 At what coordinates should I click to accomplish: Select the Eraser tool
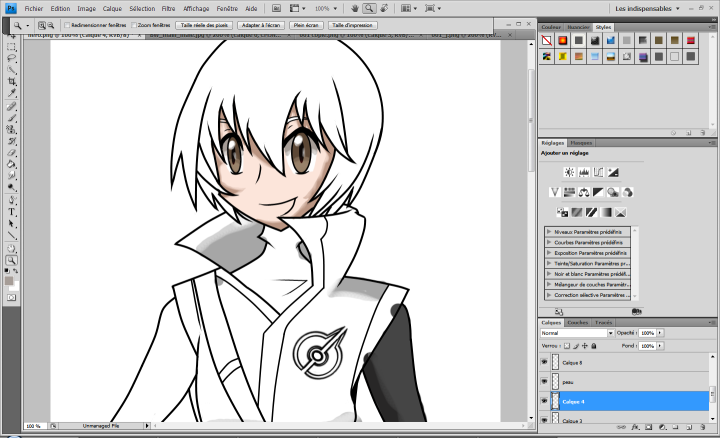[x=11, y=152]
